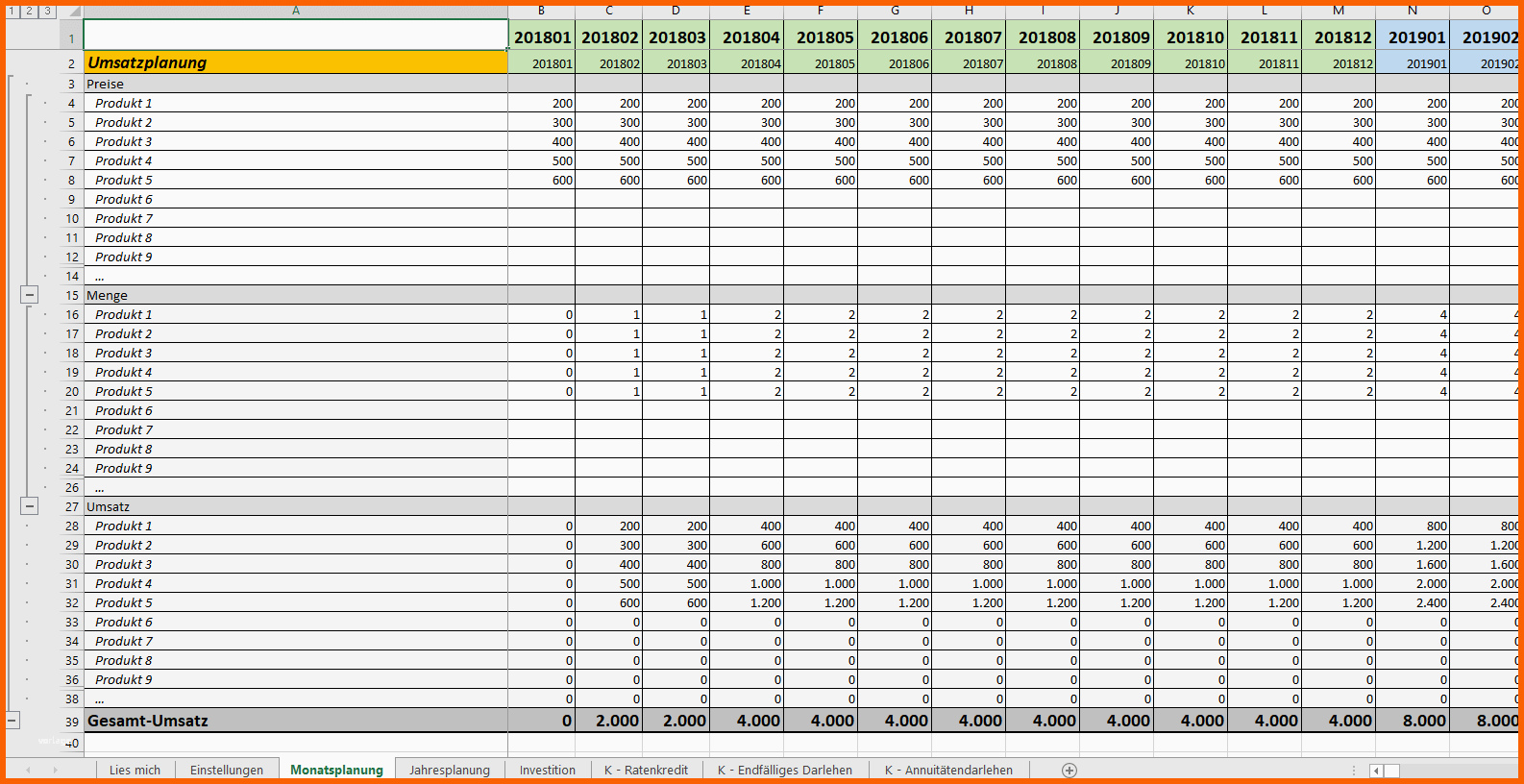The image size is (1524, 784).
Task: Click the 600 price cell in column F row 8
Action: pos(821,180)
